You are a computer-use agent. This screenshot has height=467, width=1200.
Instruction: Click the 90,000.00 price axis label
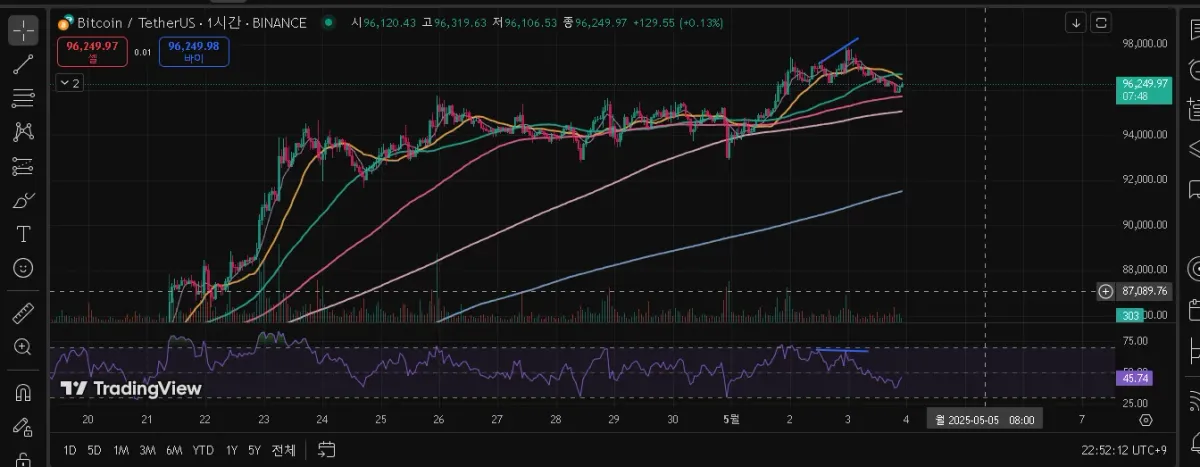click(x=1145, y=224)
